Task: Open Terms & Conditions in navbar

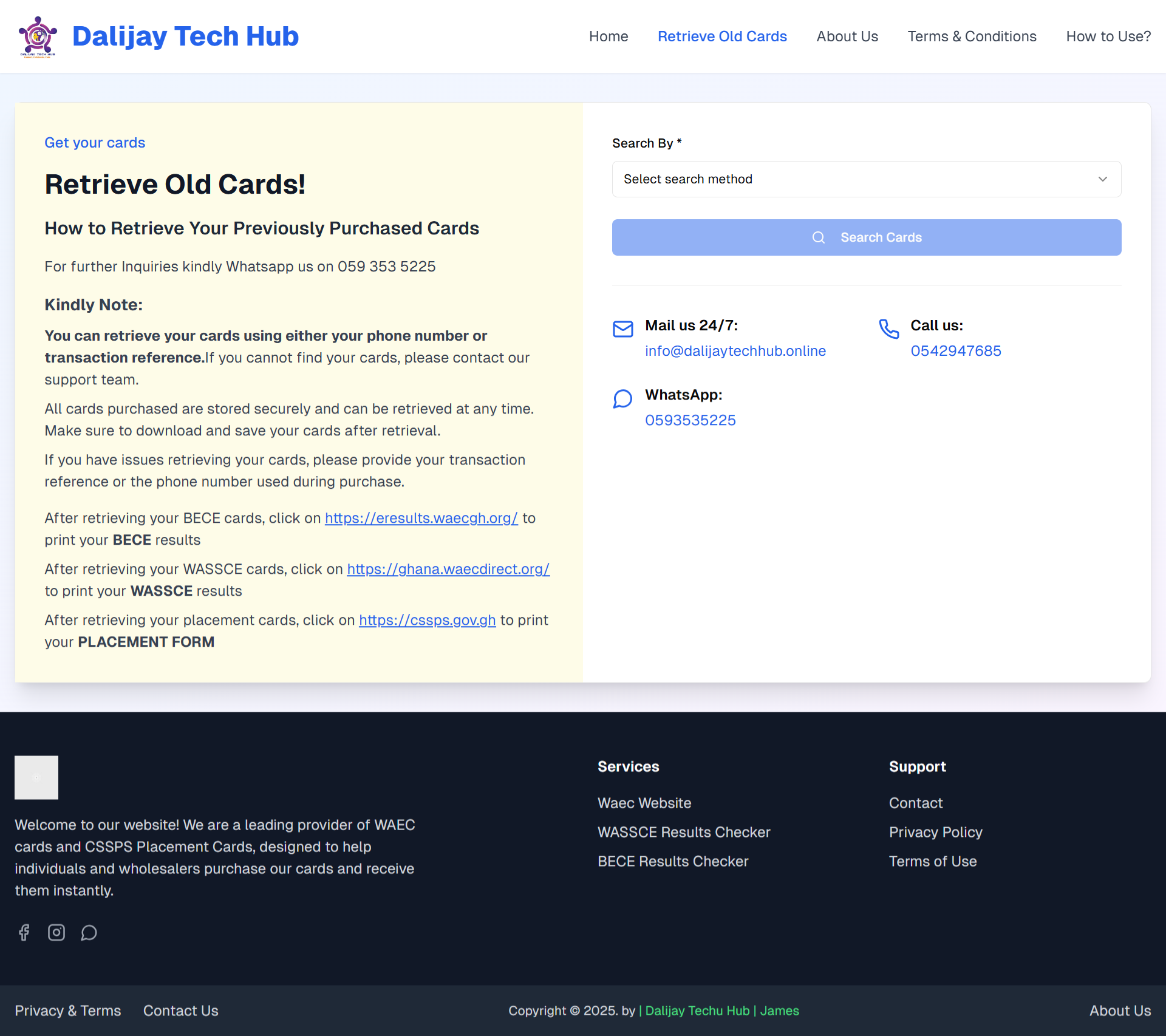Action: pyautogui.click(x=972, y=36)
